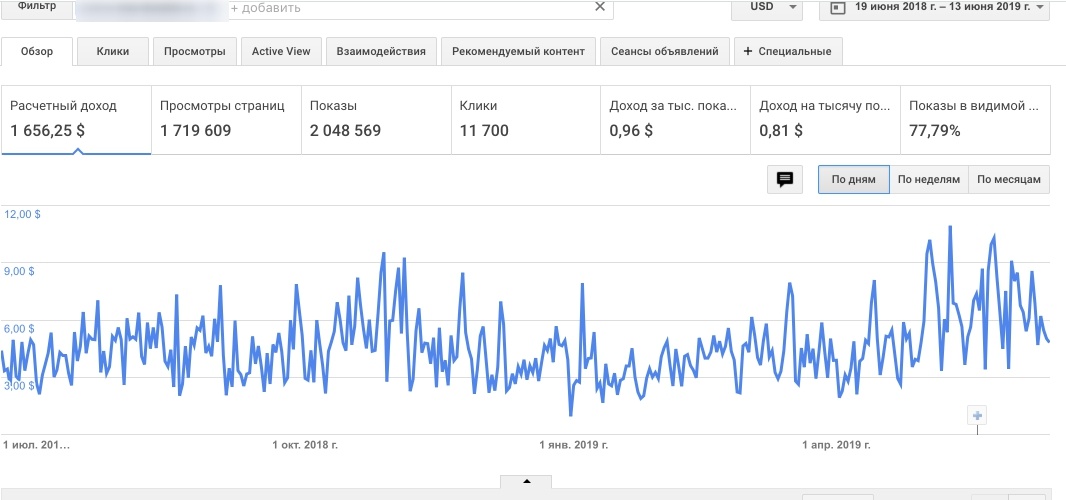Add a custom tab via + Специальные

[x=788, y=51]
